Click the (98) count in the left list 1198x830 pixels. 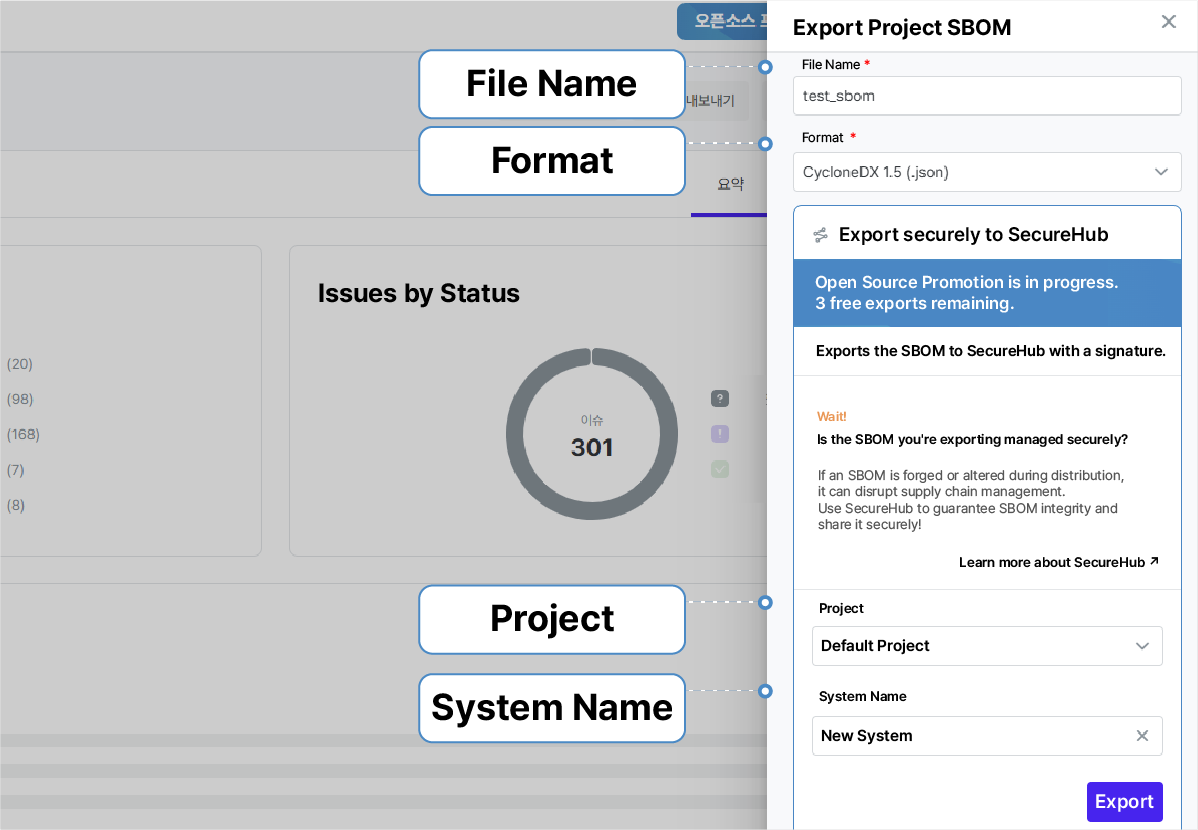20,400
